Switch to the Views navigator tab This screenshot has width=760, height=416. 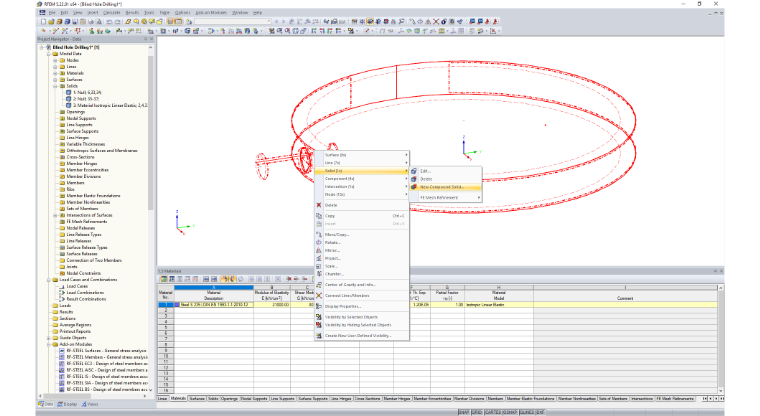[x=90, y=404]
